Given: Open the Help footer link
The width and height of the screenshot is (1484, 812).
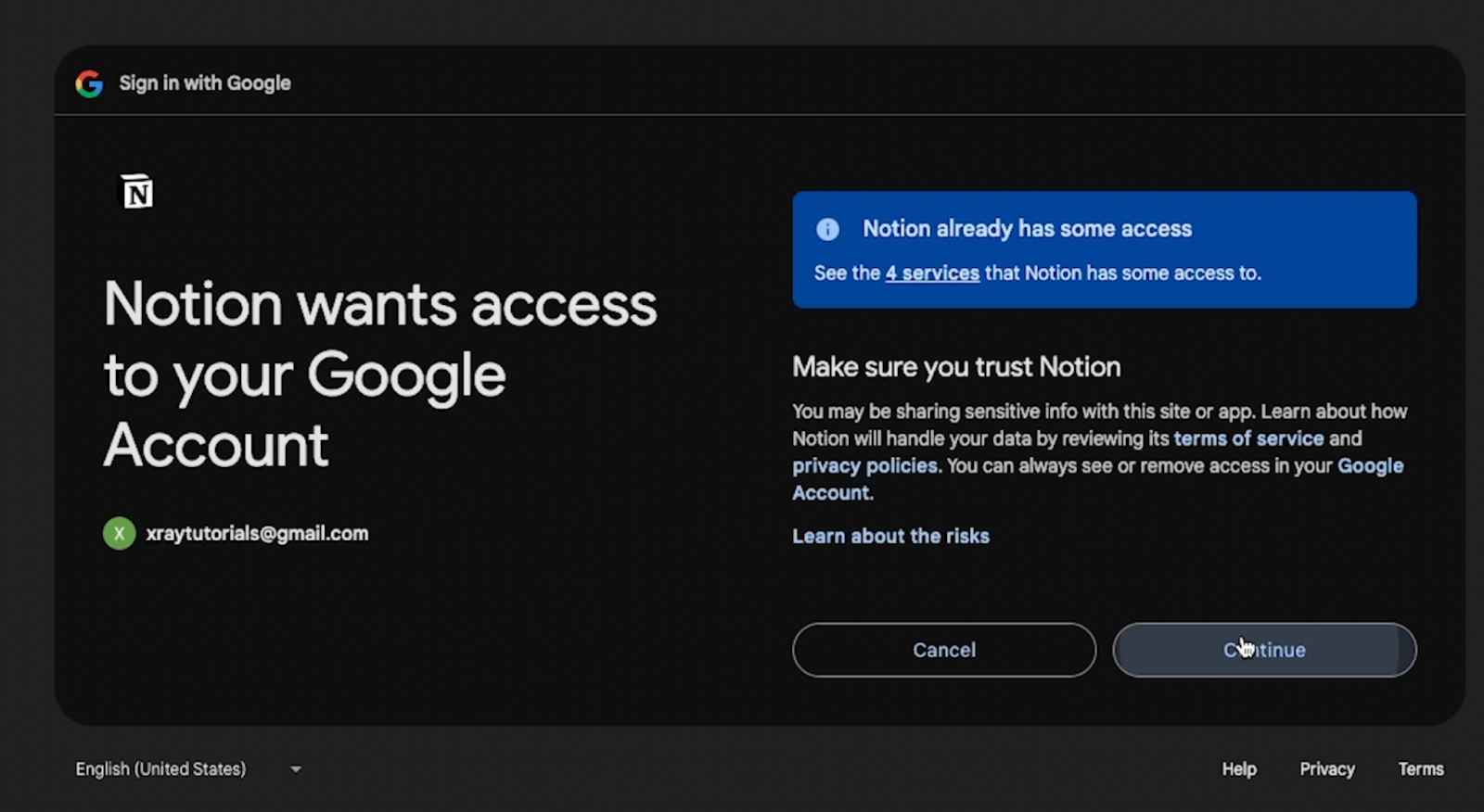Looking at the screenshot, I should tap(1238, 768).
